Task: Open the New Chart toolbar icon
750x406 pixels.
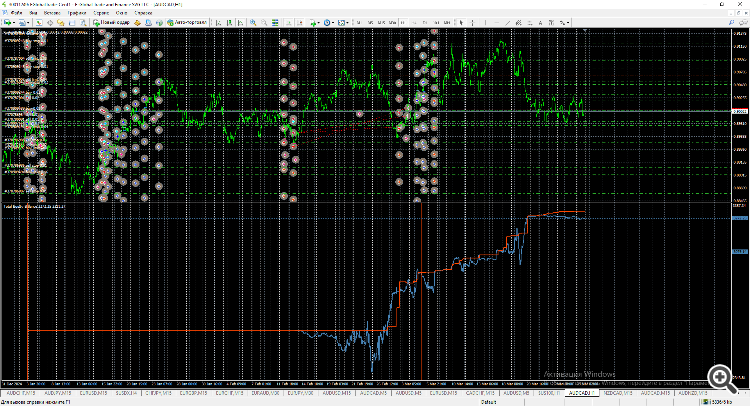Action: point(7,22)
